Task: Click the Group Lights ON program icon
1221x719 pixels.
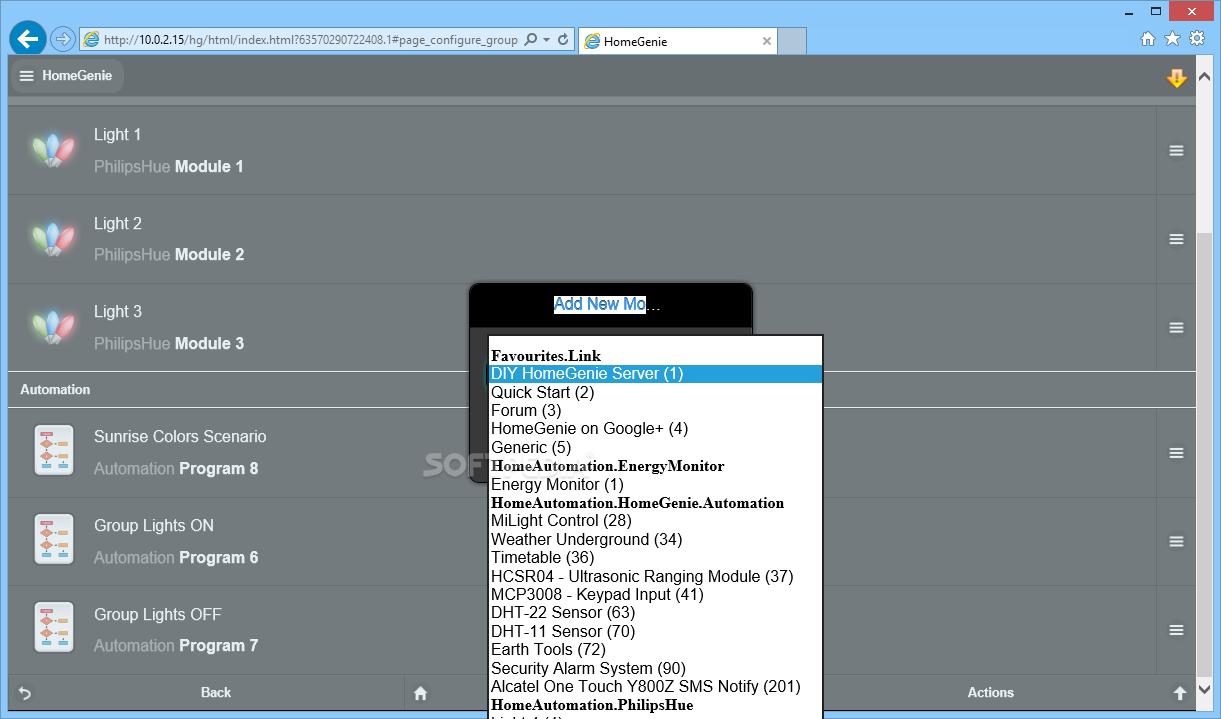Action: click(54, 541)
